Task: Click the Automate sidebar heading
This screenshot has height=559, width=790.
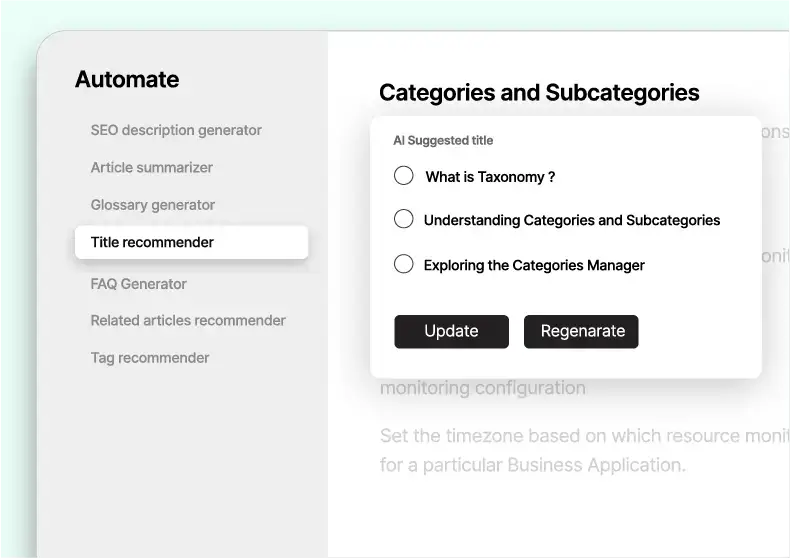Action: click(x=127, y=80)
